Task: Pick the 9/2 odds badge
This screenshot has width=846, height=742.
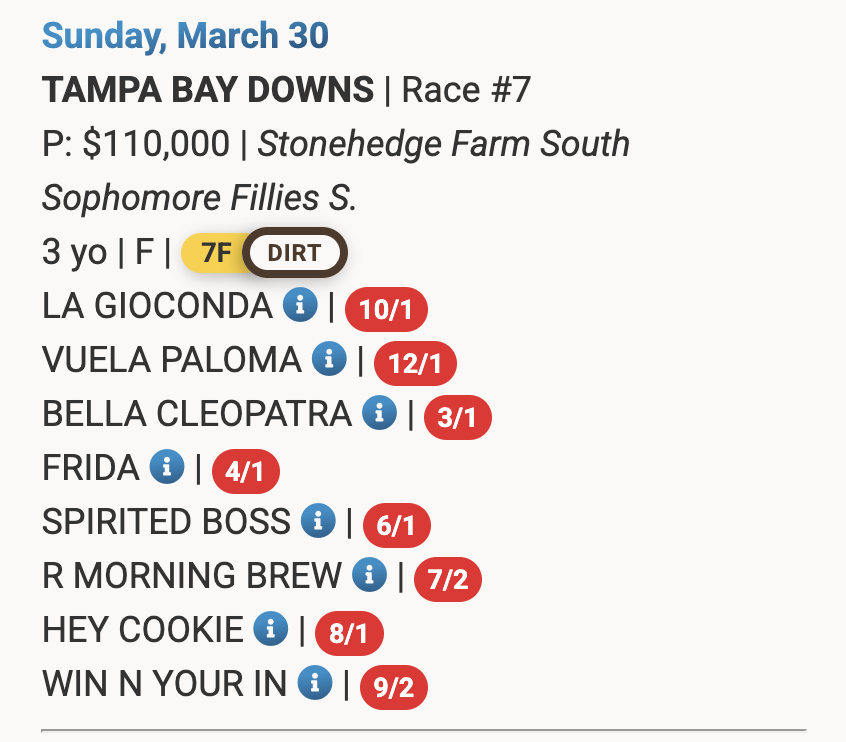Action: [394, 687]
